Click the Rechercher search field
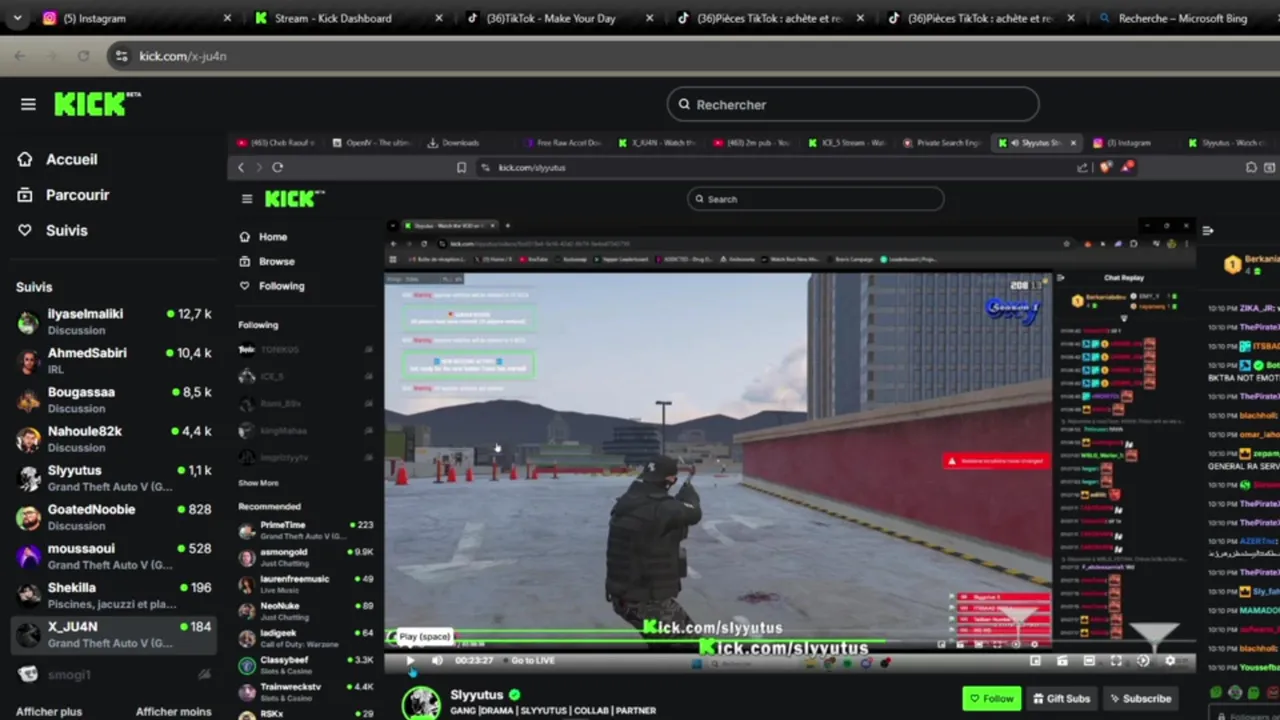 [x=853, y=104]
